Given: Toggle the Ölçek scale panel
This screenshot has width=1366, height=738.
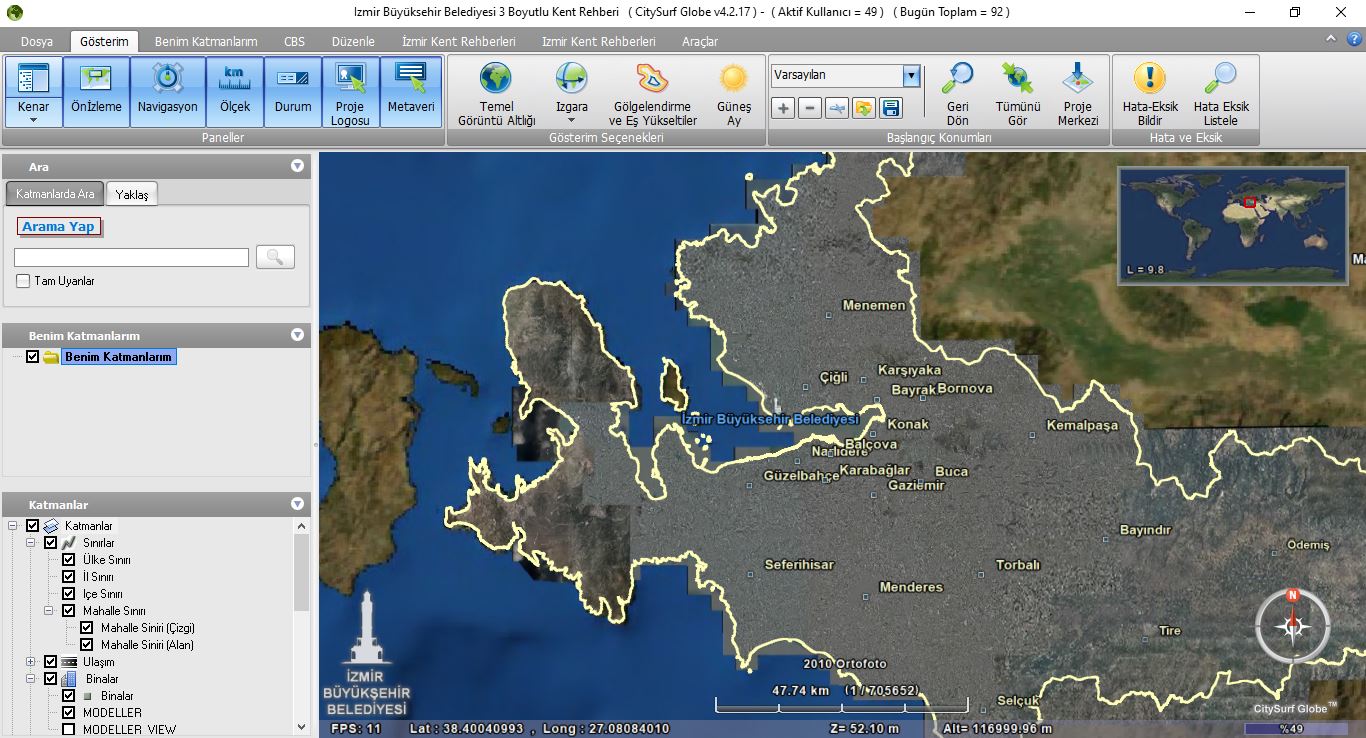Looking at the screenshot, I should click(235, 92).
